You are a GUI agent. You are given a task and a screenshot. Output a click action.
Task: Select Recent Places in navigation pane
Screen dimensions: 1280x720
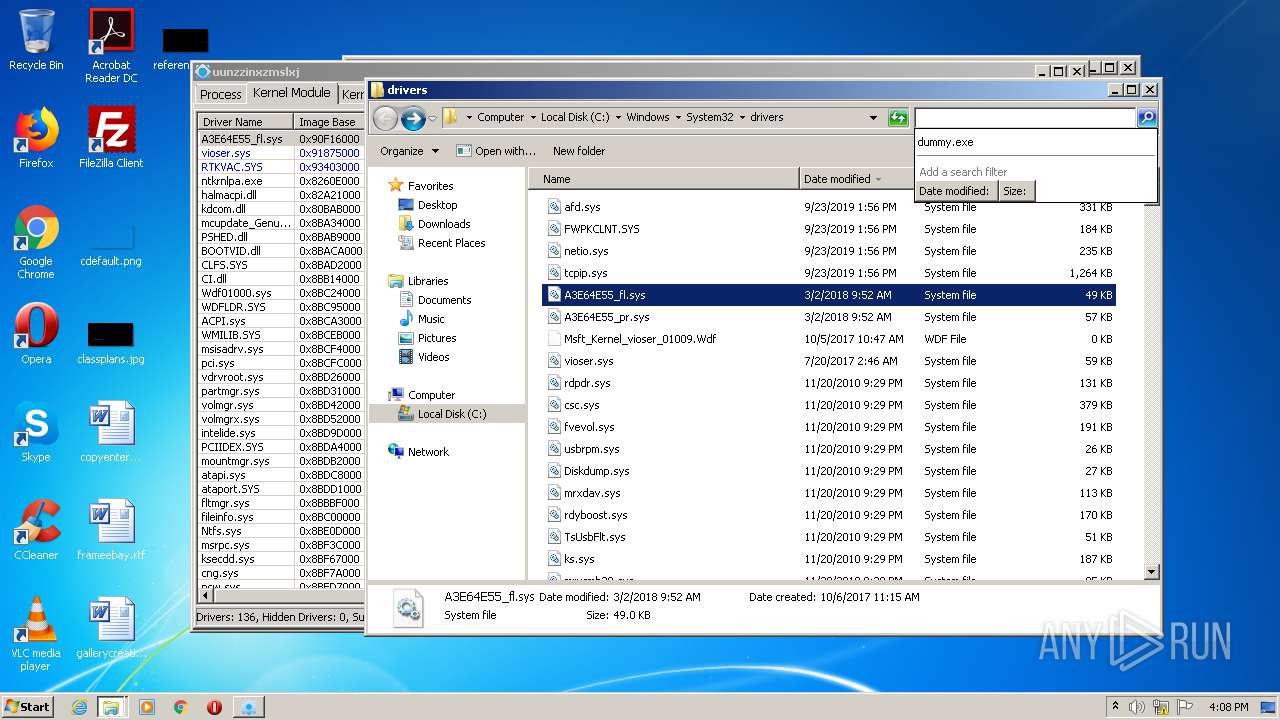coord(451,243)
